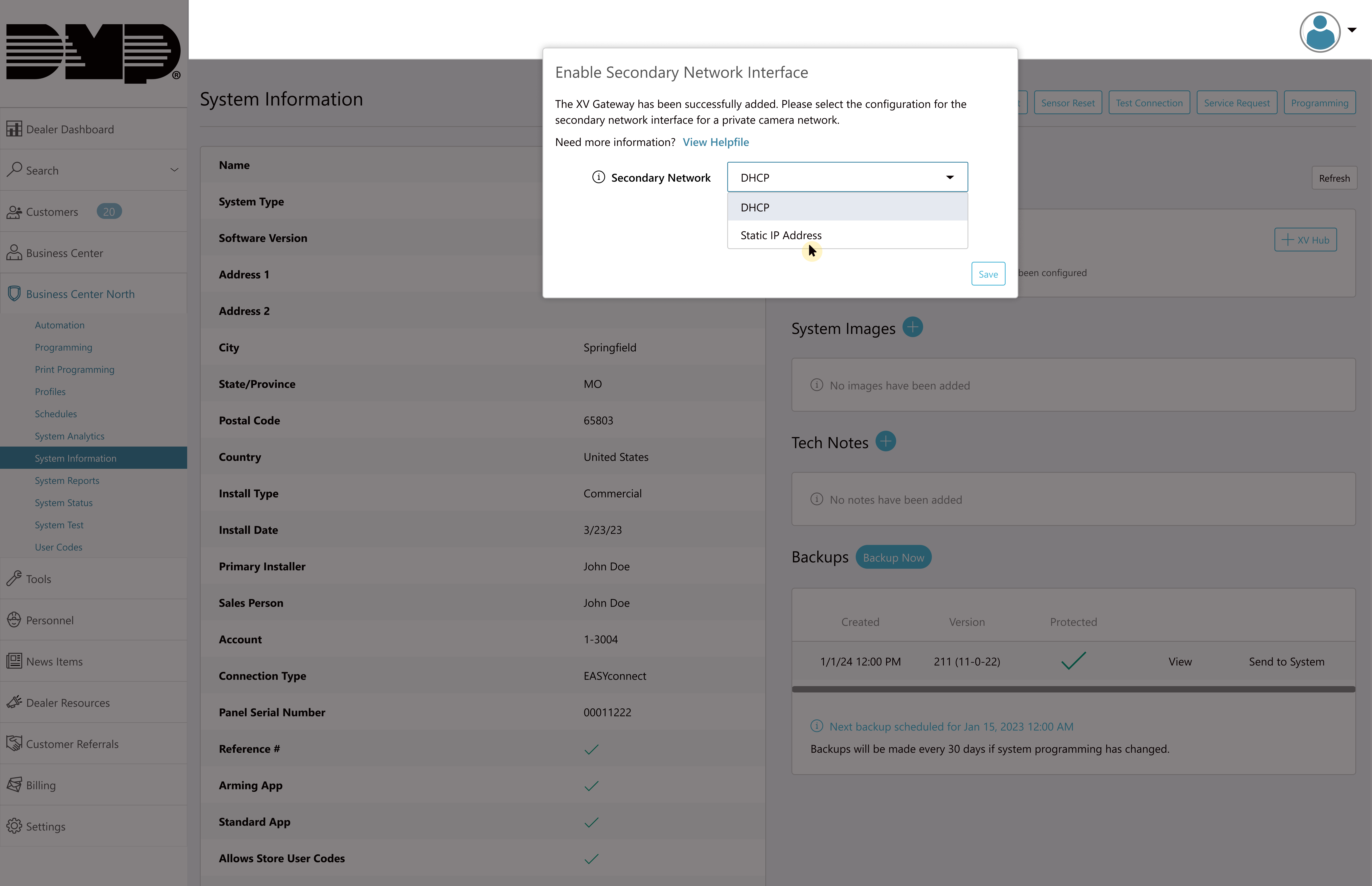1372x886 pixels.
Task: Click the Dealer Resources icon
Action: (x=14, y=702)
